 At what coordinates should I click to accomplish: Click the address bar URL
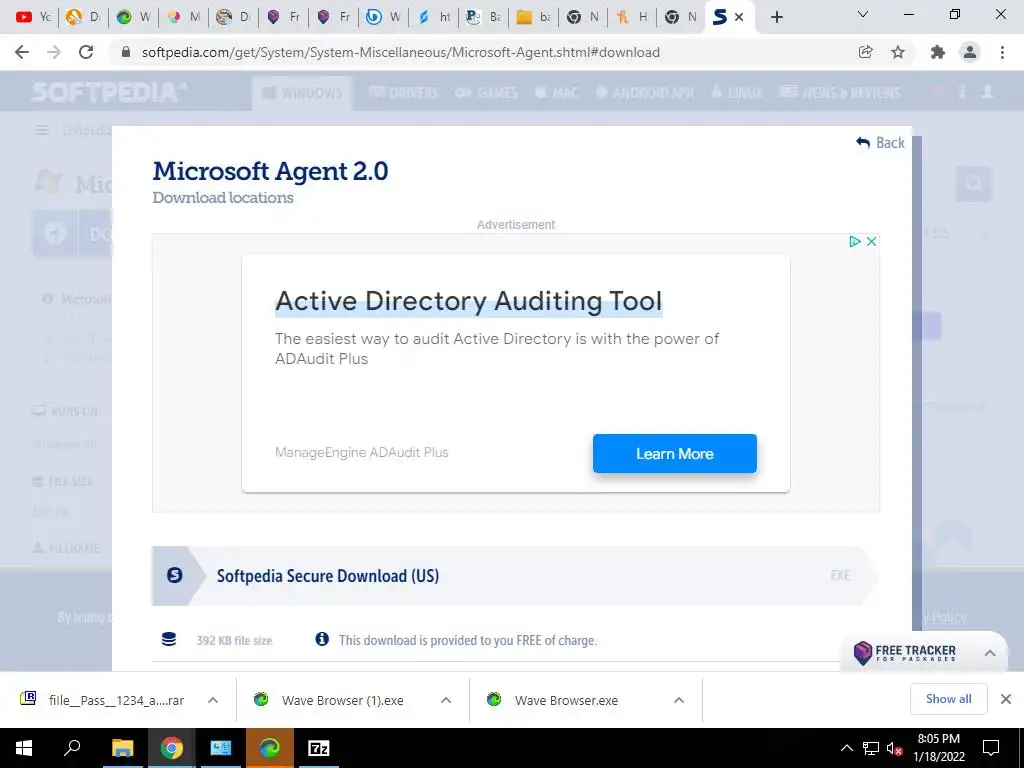coord(400,52)
